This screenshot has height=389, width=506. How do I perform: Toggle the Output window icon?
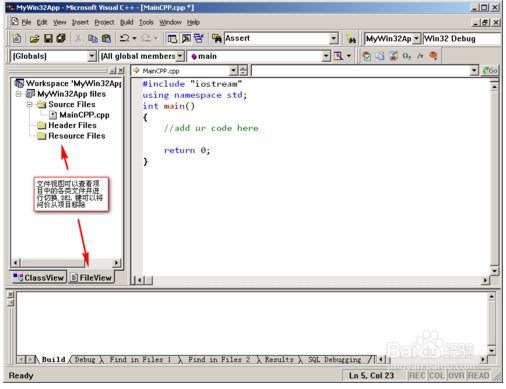[186, 39]
